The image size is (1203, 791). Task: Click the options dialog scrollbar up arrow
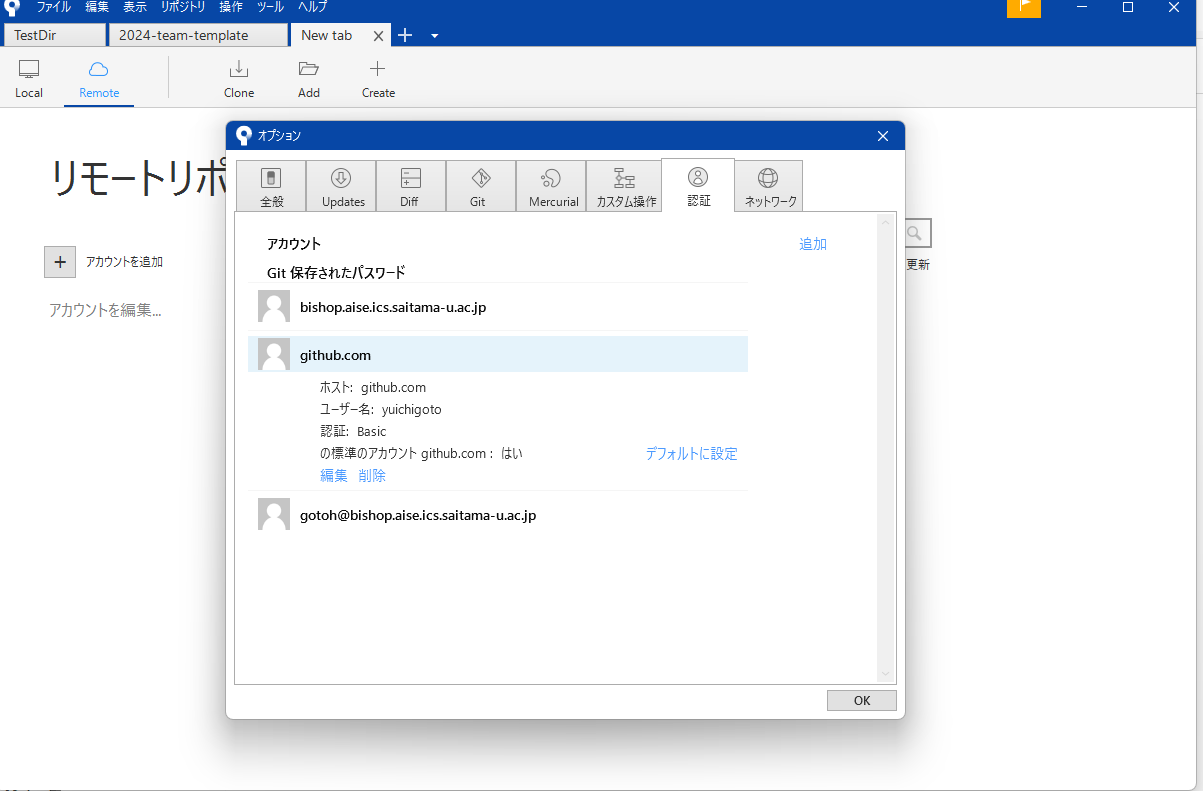[x=885, y=221]
